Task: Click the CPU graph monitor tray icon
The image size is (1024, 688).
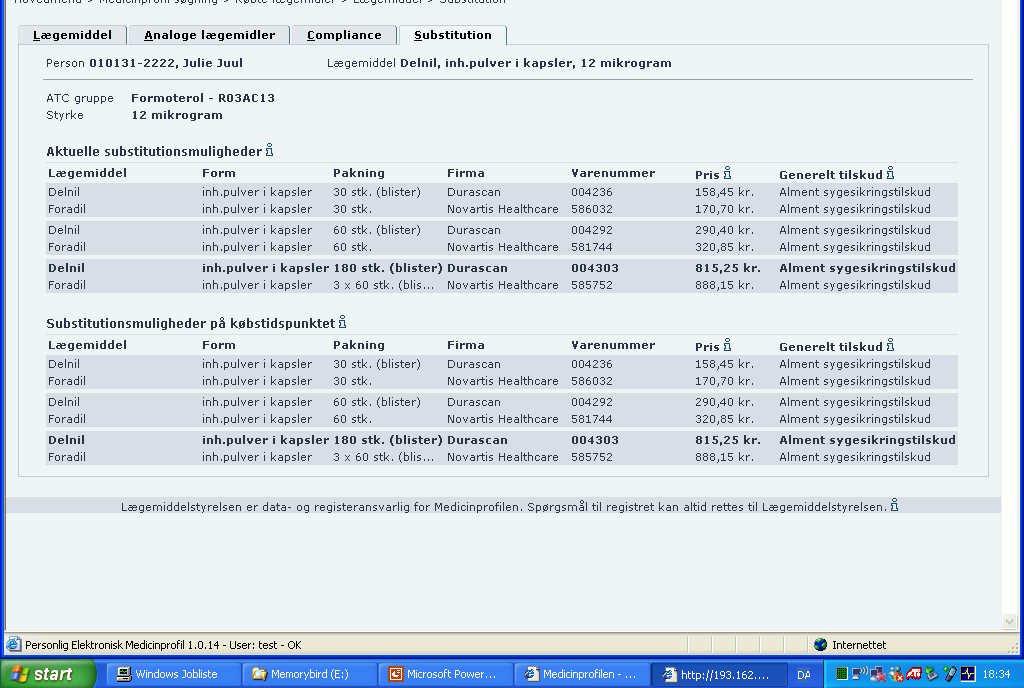Action: pos(968,674)
